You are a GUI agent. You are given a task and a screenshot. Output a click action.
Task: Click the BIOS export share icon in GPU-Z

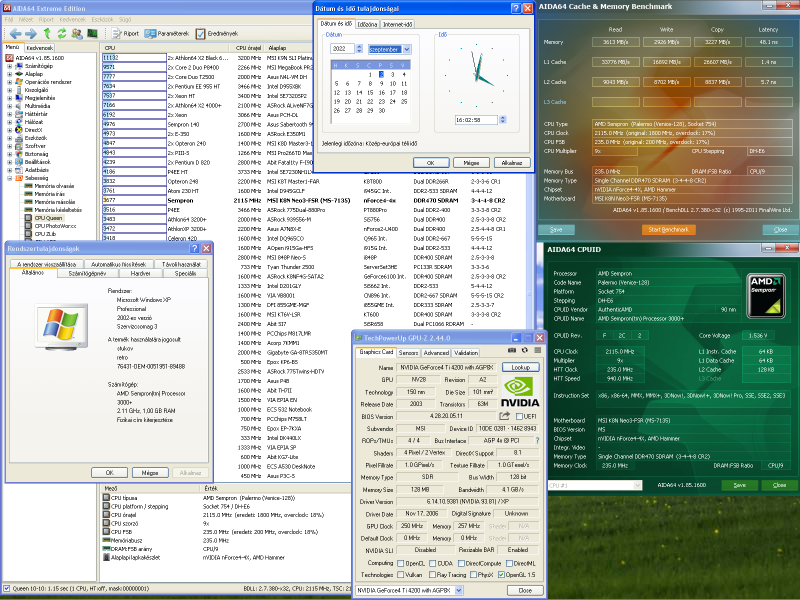click(505, 416)
